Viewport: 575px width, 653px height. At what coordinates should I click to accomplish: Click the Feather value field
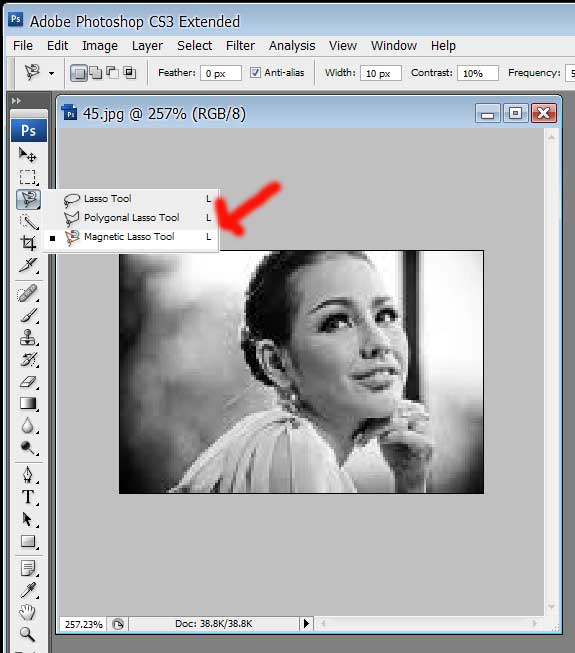tap(221, 73)
